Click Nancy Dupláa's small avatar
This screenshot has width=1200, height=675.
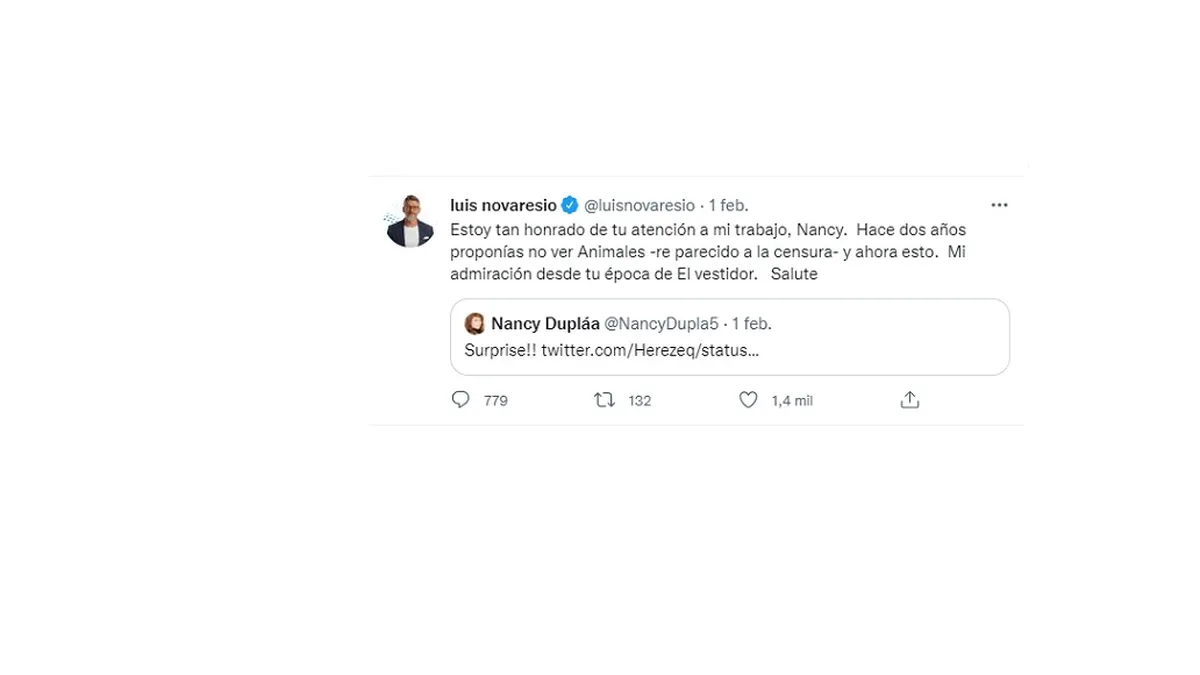[475, 324]
